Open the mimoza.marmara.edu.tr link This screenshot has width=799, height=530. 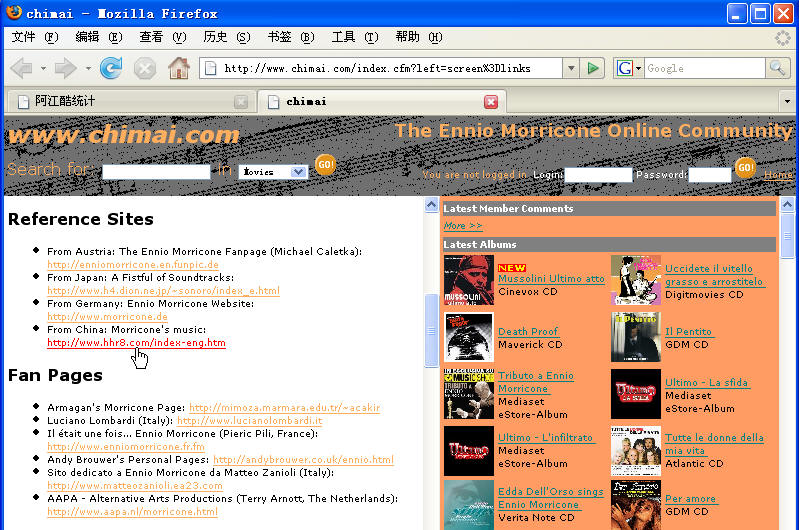click(x=285, y=408)
